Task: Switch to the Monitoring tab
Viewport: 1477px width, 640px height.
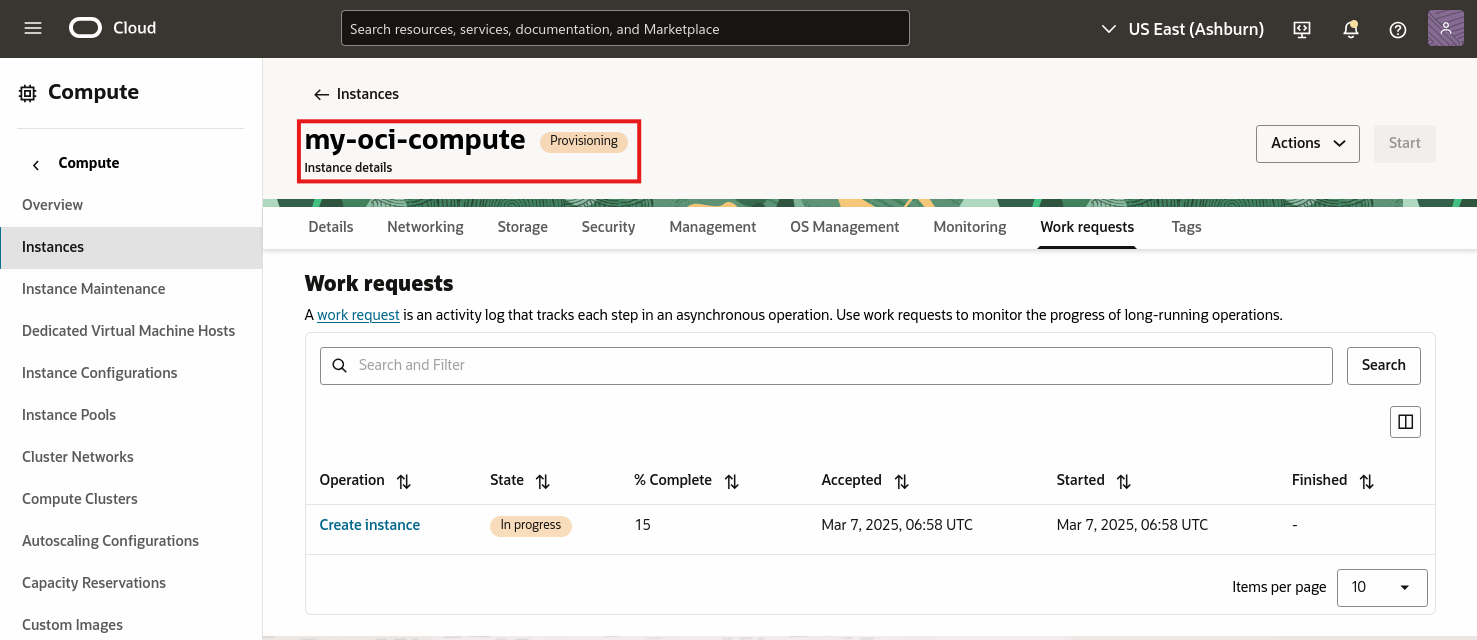Action: pyautogui.click(x=969, y=227)
